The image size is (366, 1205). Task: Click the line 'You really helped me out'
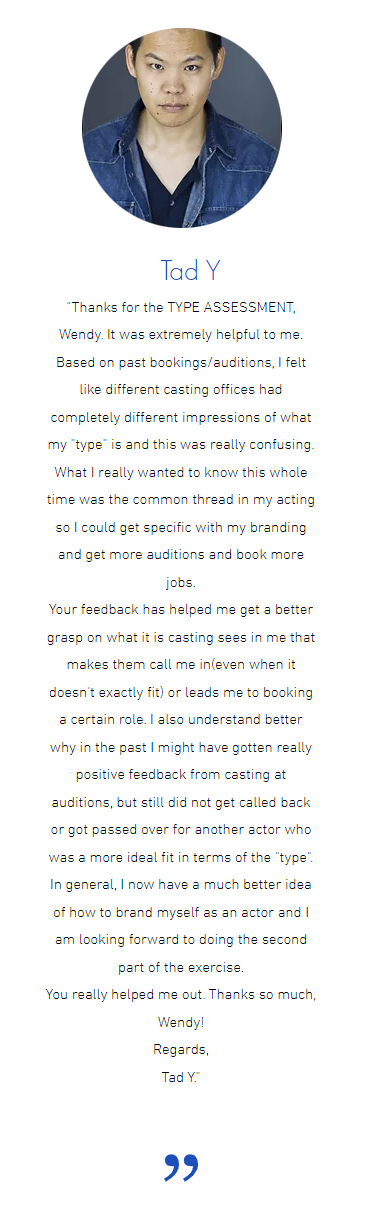pyautogui.click(x=122, y=996)
